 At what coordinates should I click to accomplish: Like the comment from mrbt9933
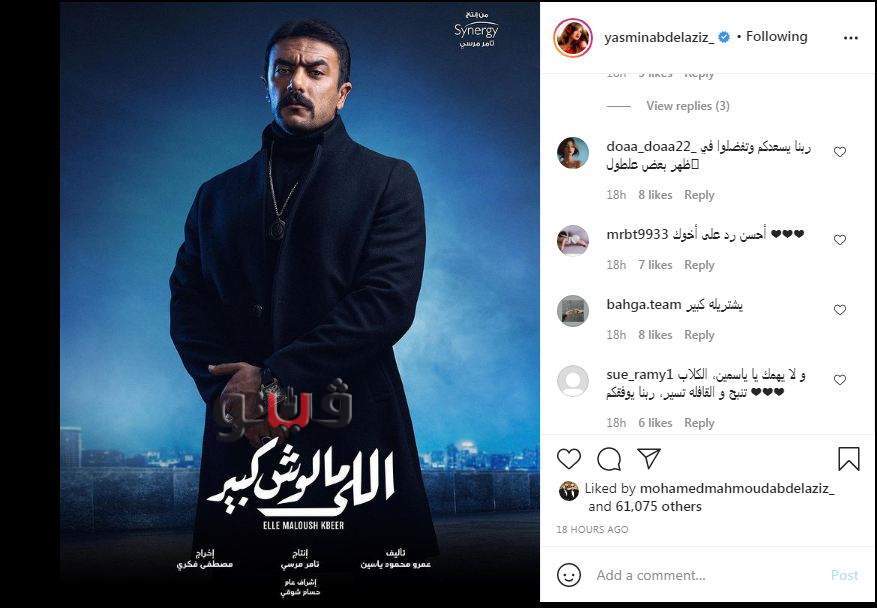[840, 239]
